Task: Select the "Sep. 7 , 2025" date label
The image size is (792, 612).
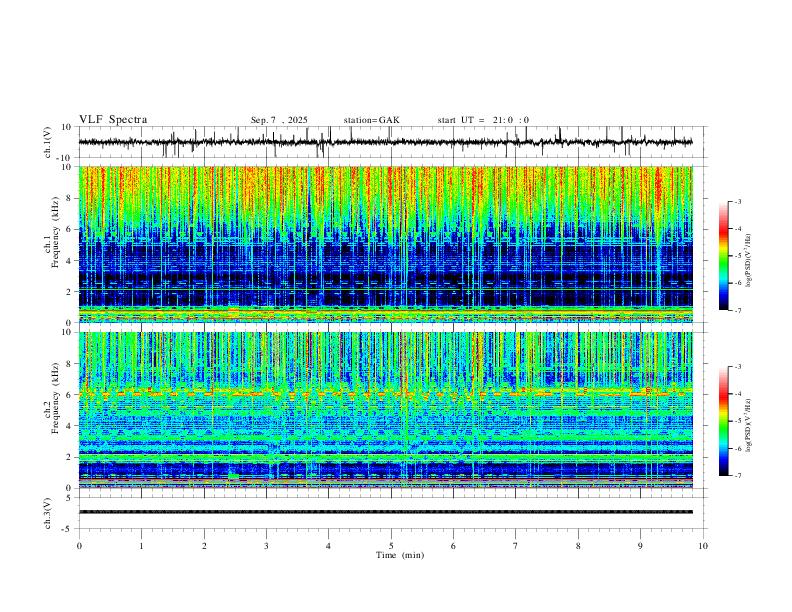Action: tap(279, 120)
